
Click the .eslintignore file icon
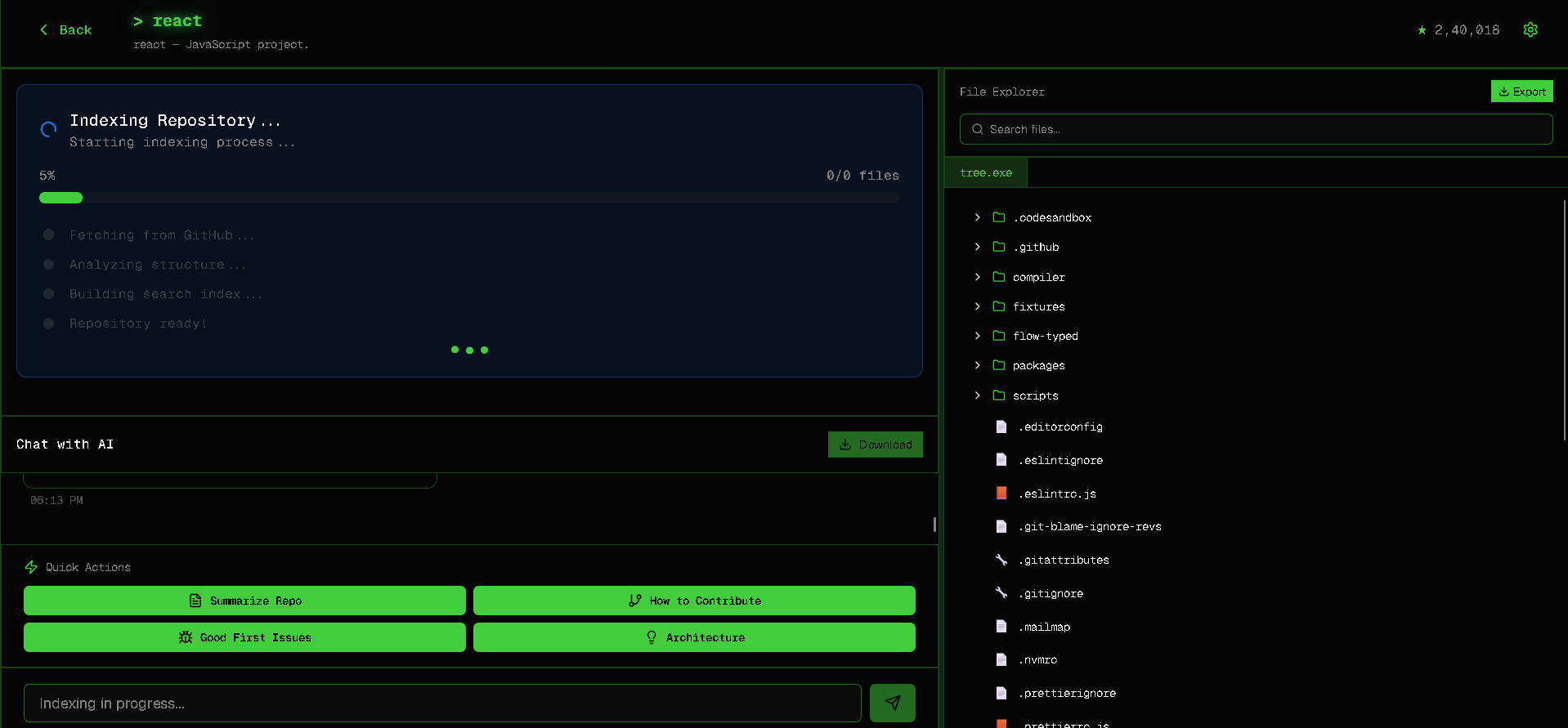(1001, 460)
